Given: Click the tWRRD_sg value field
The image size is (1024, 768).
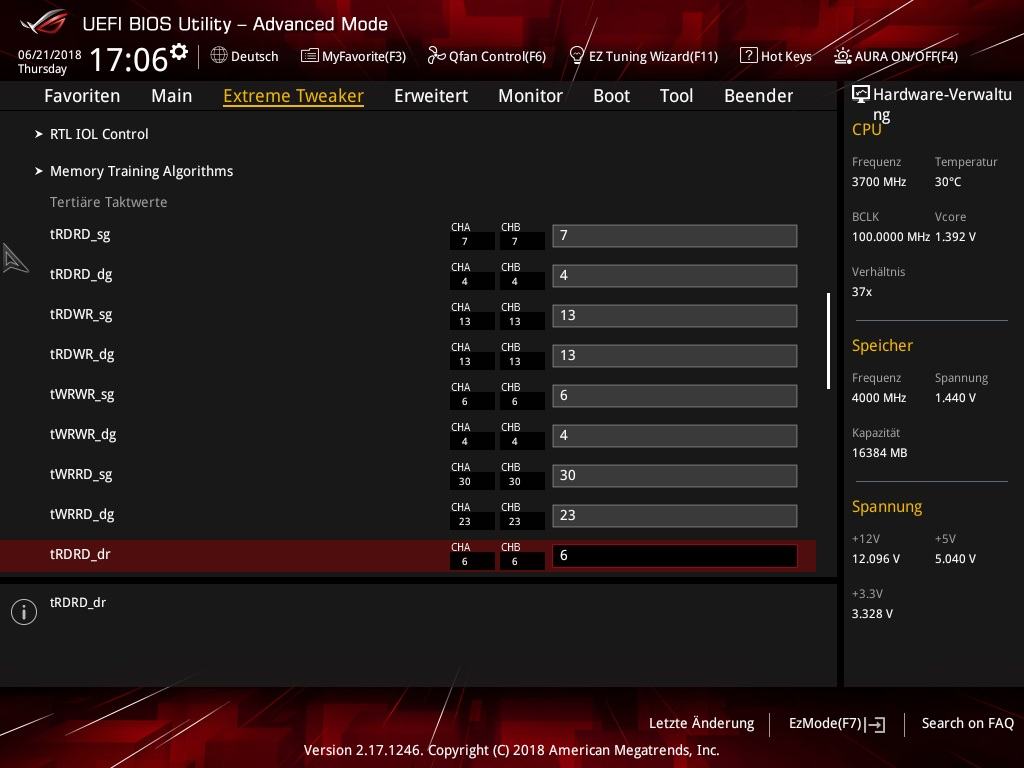Looking at the screenshot, I should (x=675, y=475).
